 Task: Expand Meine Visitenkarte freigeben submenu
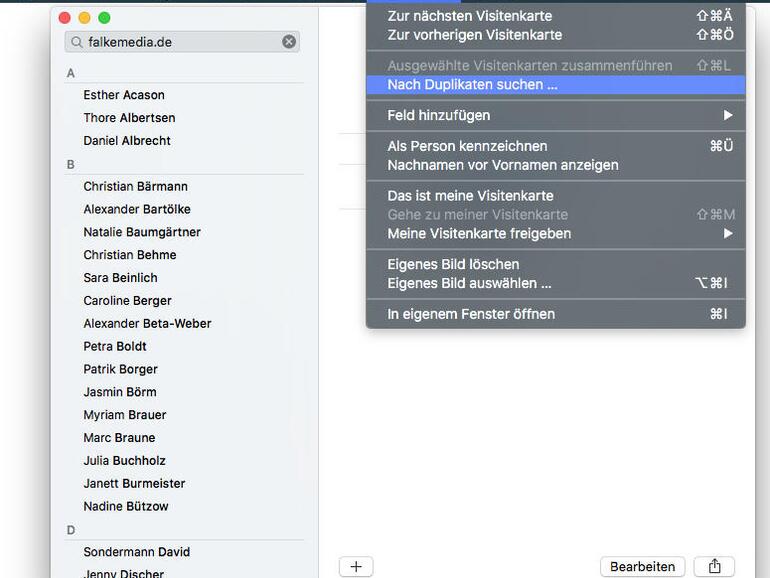pos(555,234)
